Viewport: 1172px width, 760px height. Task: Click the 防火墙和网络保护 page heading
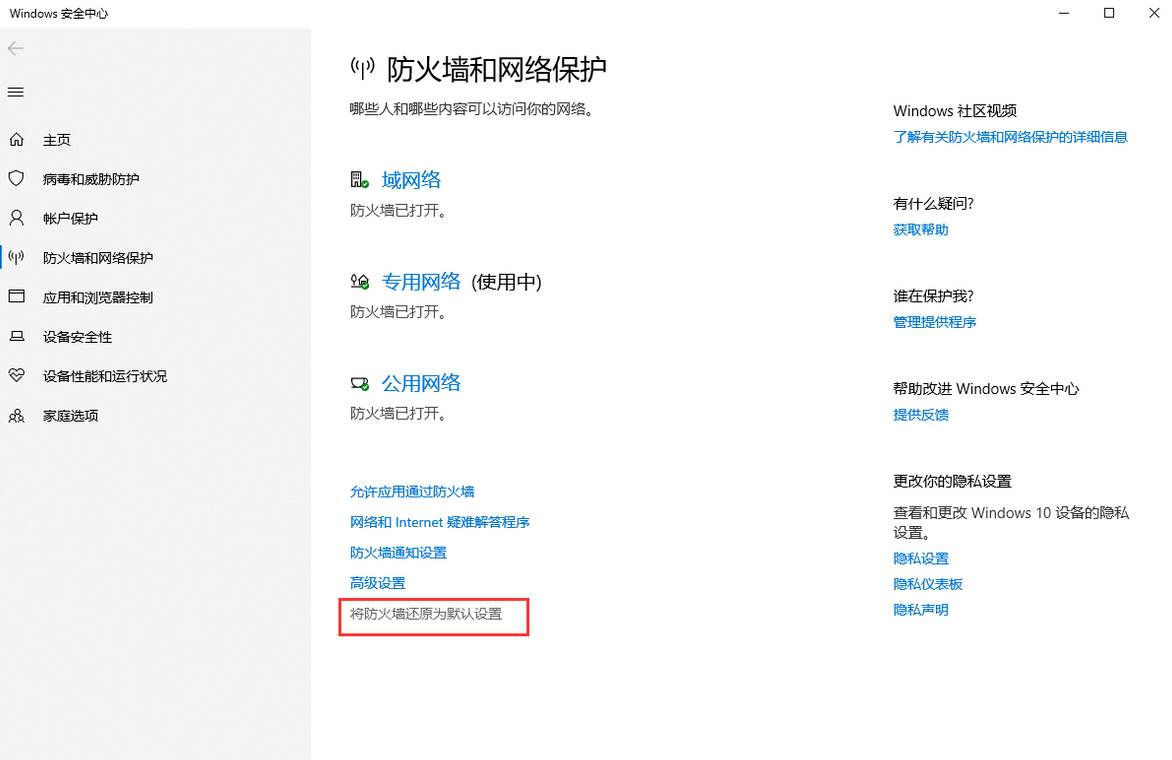(496, 69)
